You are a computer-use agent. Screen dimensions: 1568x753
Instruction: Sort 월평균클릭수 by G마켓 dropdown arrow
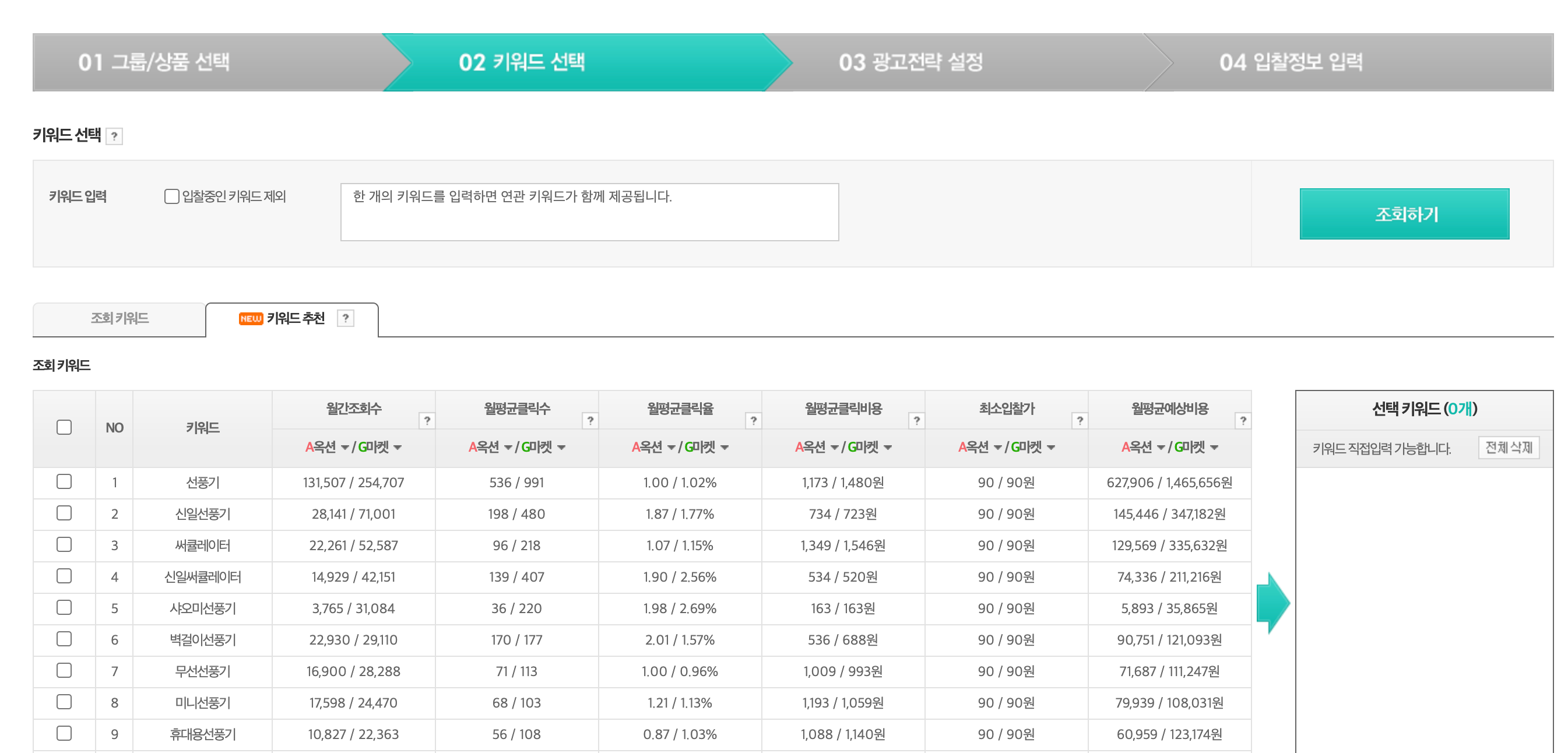pyautogui.click(x=561, y=448)
